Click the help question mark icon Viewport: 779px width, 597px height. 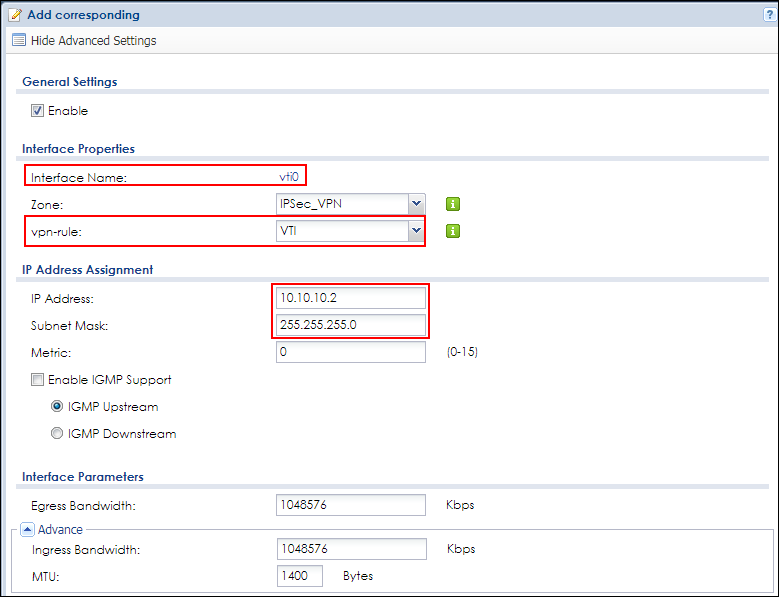(x=768, y=15)
